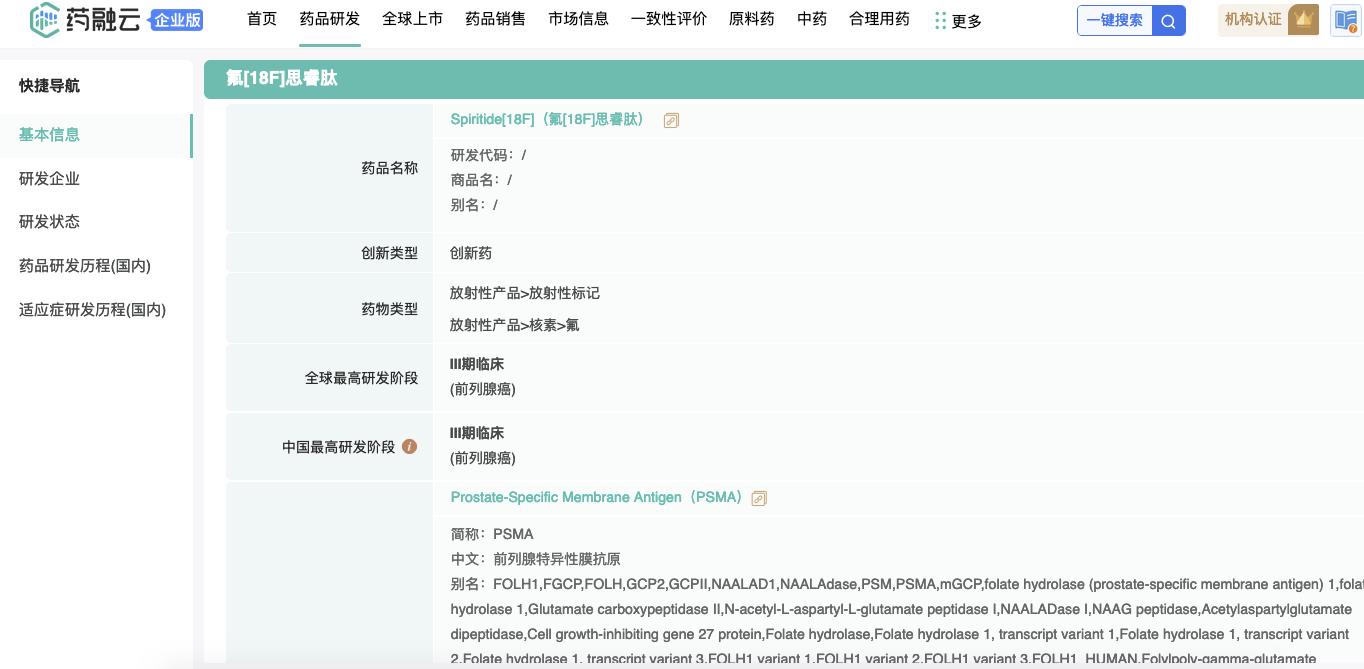Click the 更多 grid dots icon
The width and height of the screenshot is (1364, 669).
[x=940, y=20]
